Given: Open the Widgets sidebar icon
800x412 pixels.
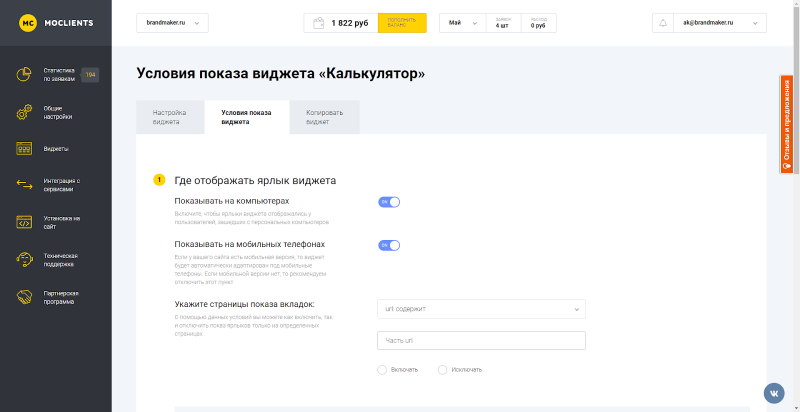Looking at the screenshot, I should pyautogui.click(x=24, y=149).
